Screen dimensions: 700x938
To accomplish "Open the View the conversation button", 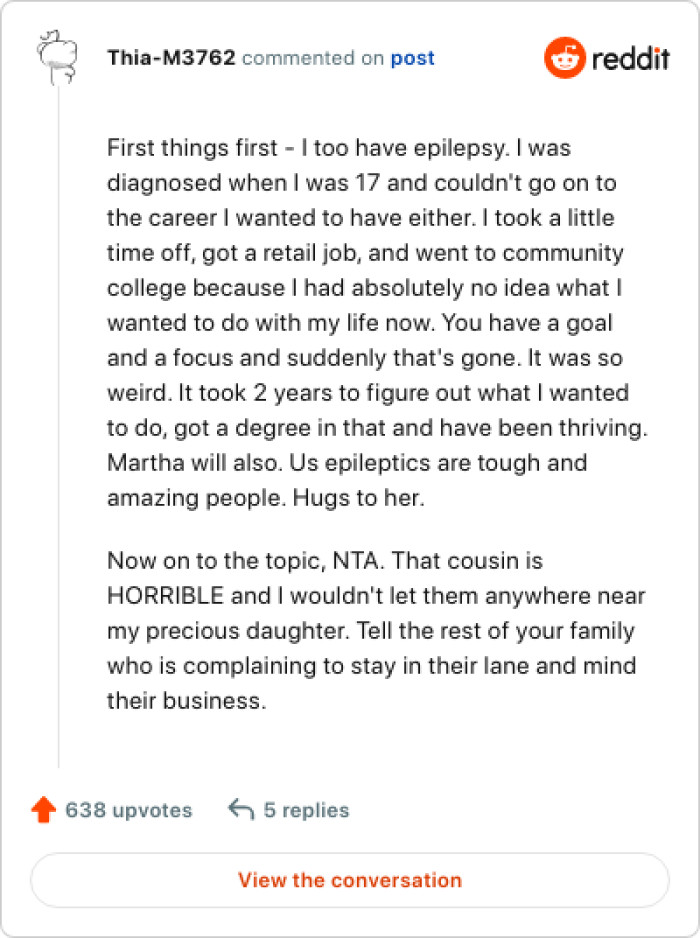I will tap(350, 880).
